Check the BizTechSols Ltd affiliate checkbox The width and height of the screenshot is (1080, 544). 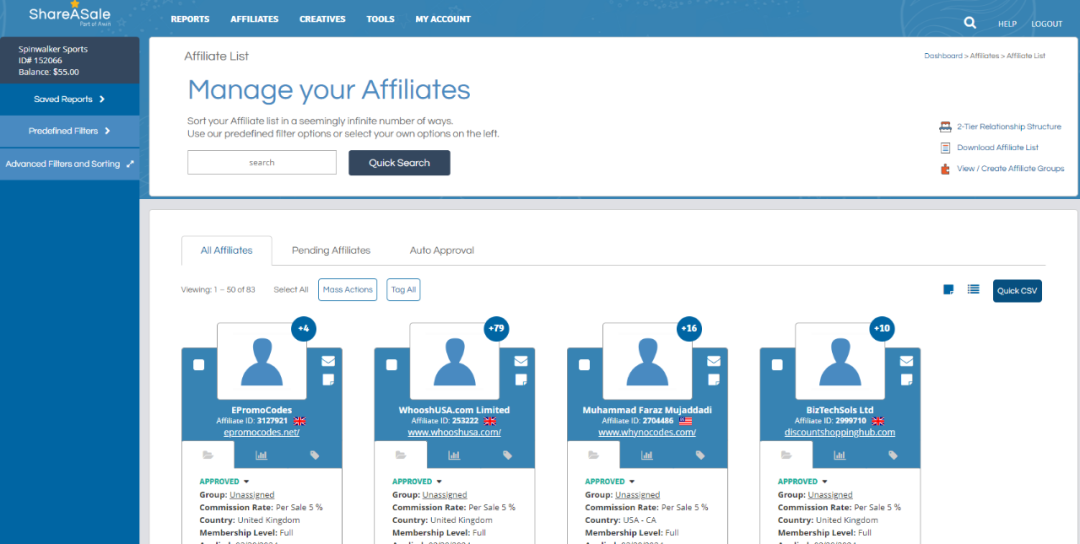click(x=777, y=365)
